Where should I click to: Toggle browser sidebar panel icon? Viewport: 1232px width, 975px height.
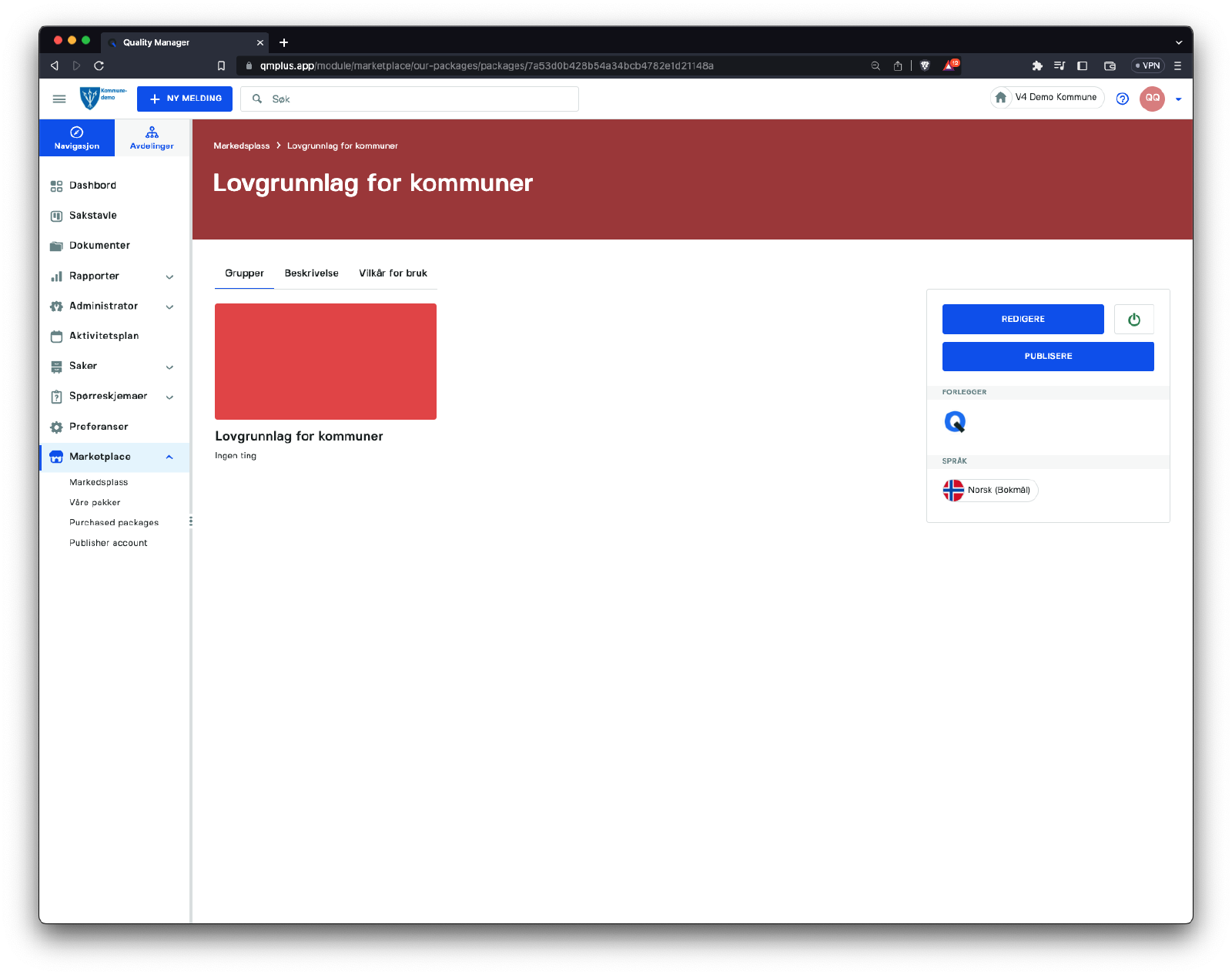pyautogui.click(x=1082, y=66)
